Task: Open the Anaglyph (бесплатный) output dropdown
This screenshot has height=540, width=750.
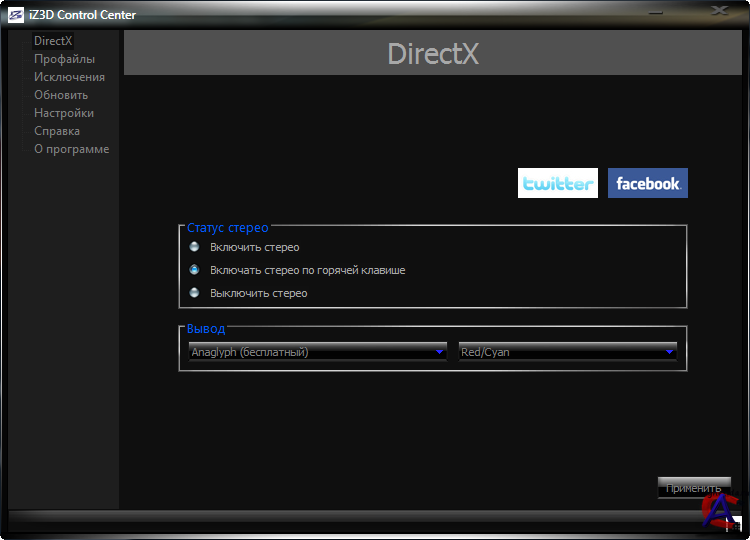Action: (317, 352)
